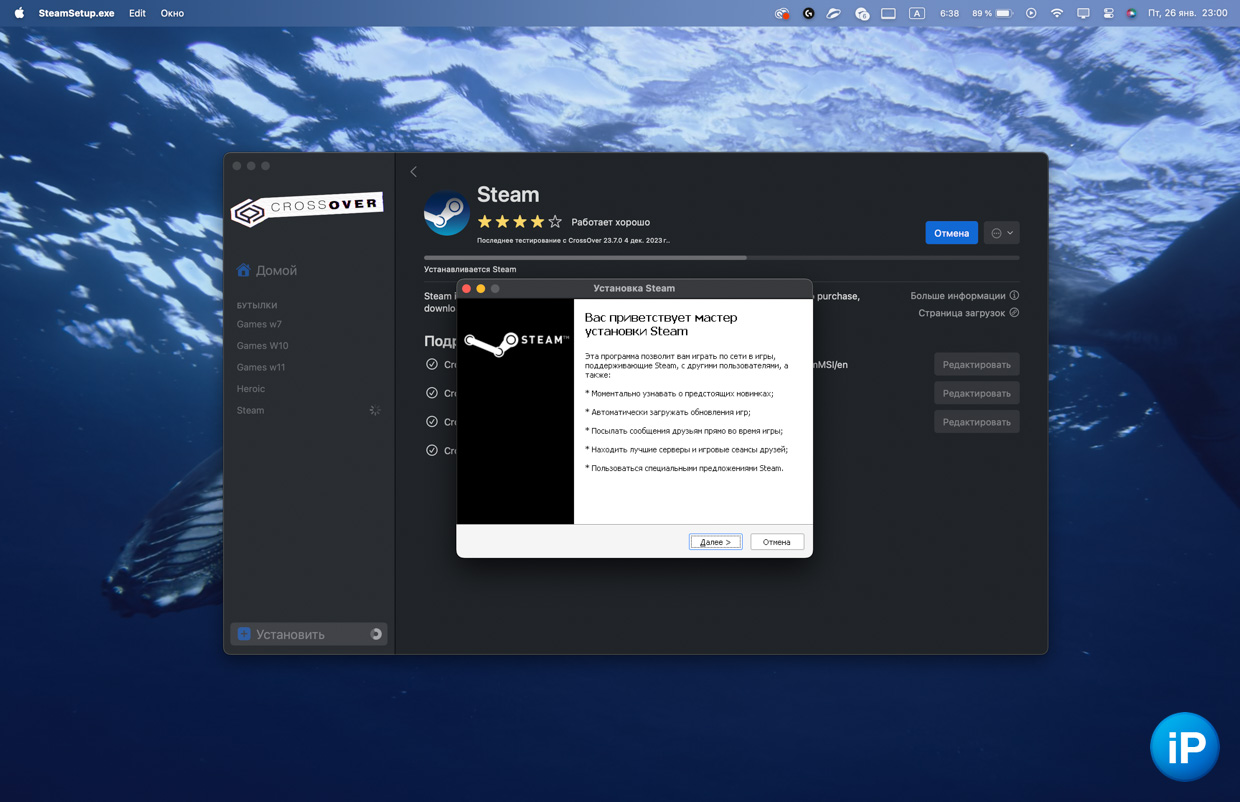Open the more options dropdown beside Отмена

(1002, 233)
